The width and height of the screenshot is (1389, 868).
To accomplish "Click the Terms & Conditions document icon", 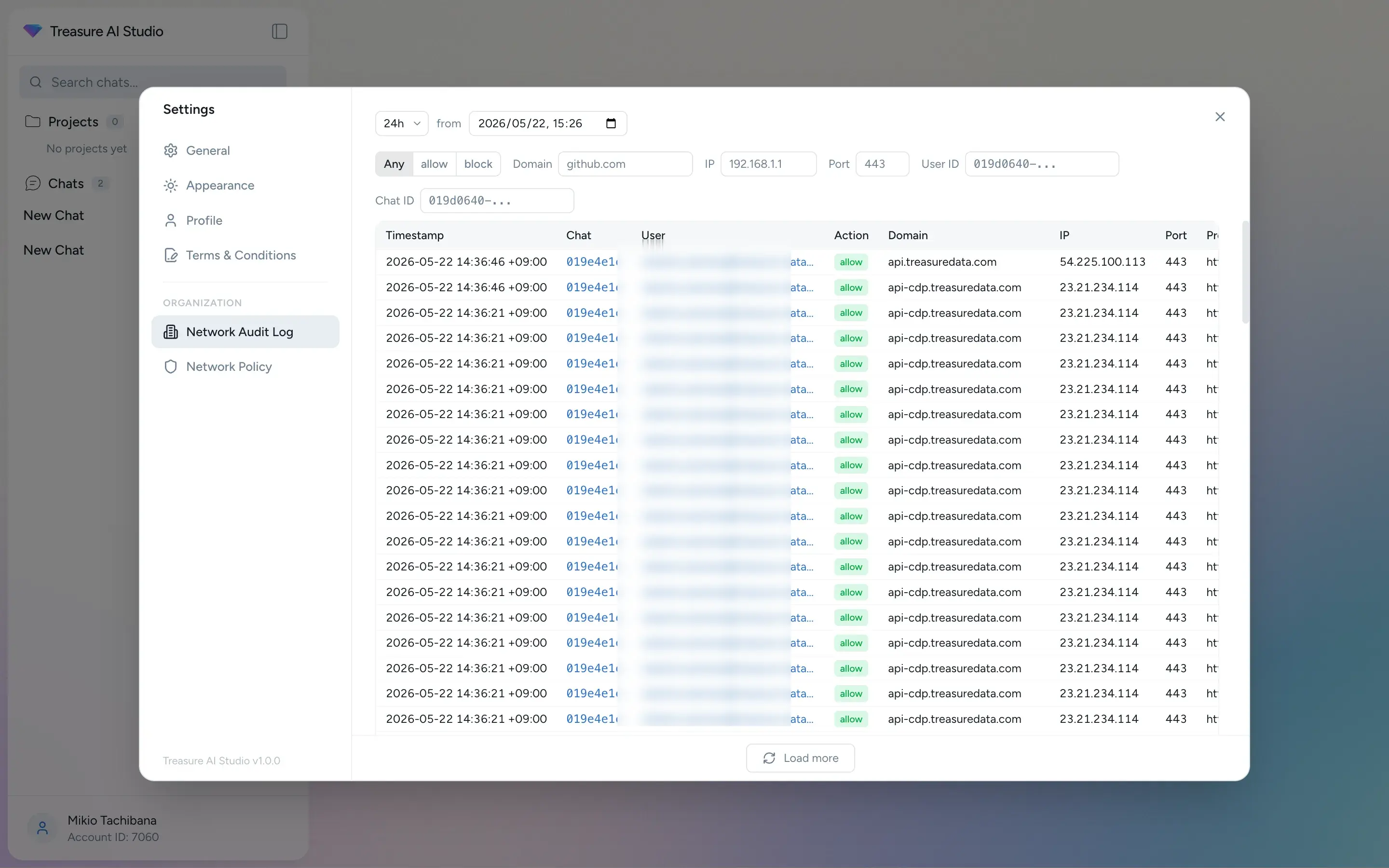I will [x=170, y=255].
